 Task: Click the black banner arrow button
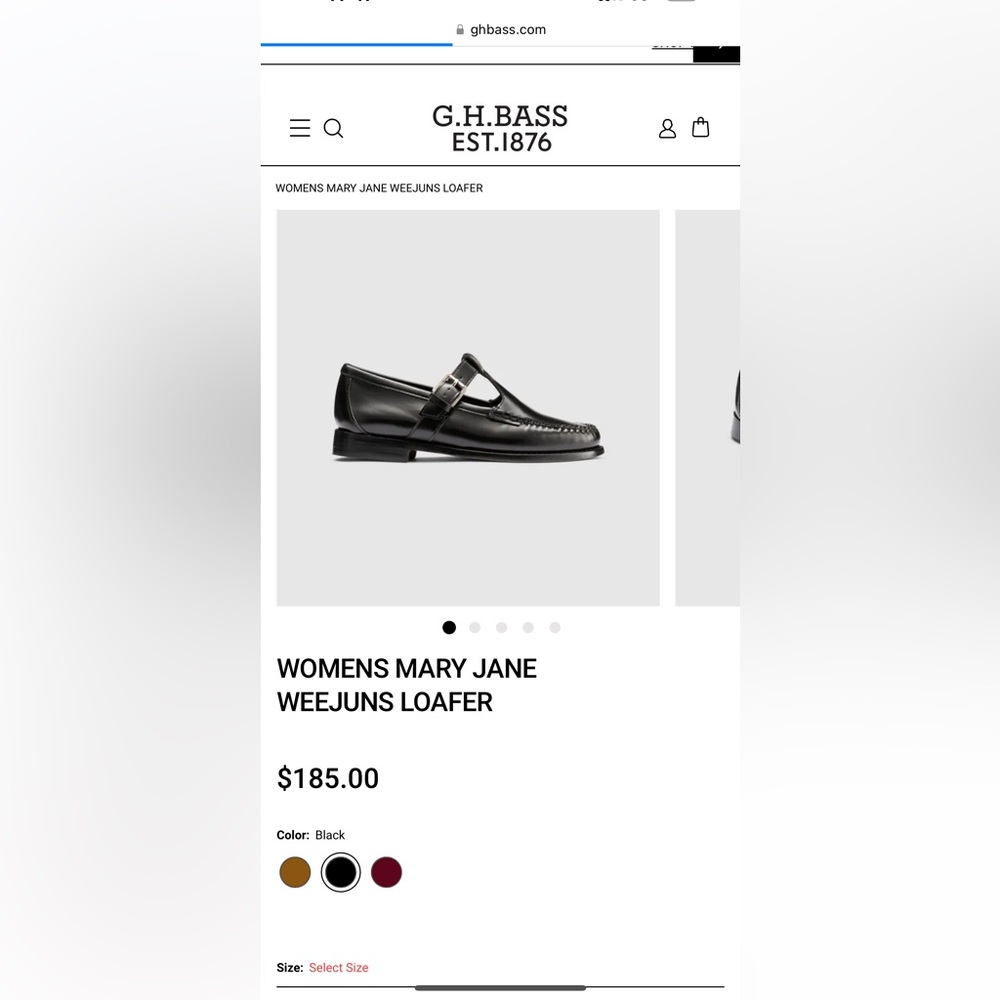(717, 54)
